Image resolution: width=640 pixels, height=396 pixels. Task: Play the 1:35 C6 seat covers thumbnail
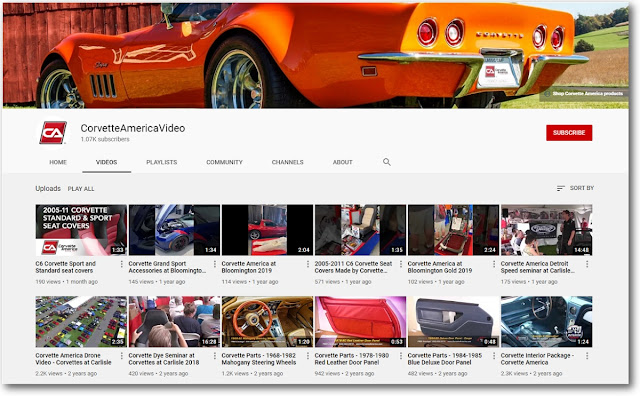point(360,230)
